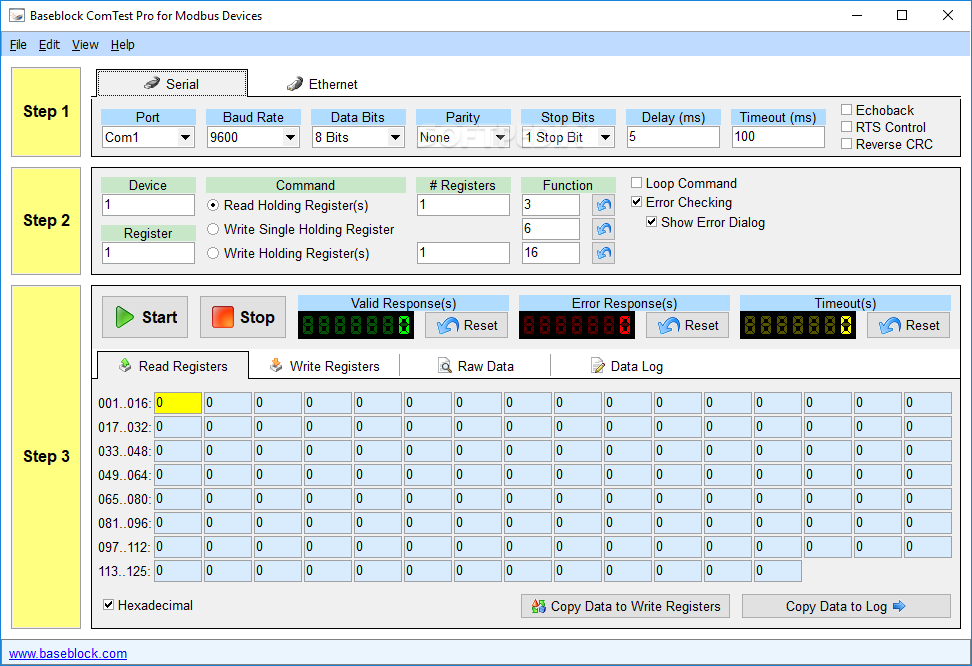Click the yellow highlighted register 001 cell
The image size is (972, 666).
(178, 402)
